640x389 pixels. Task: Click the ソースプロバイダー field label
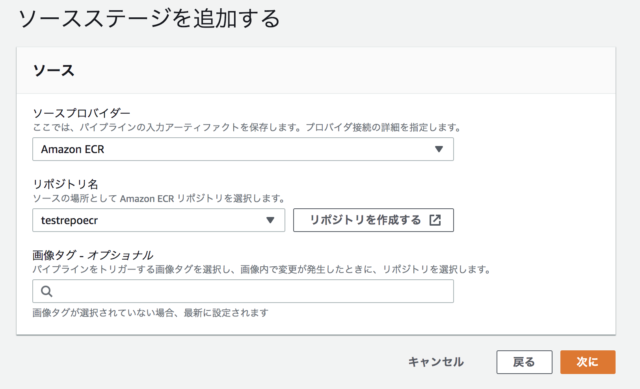(82, 113)
